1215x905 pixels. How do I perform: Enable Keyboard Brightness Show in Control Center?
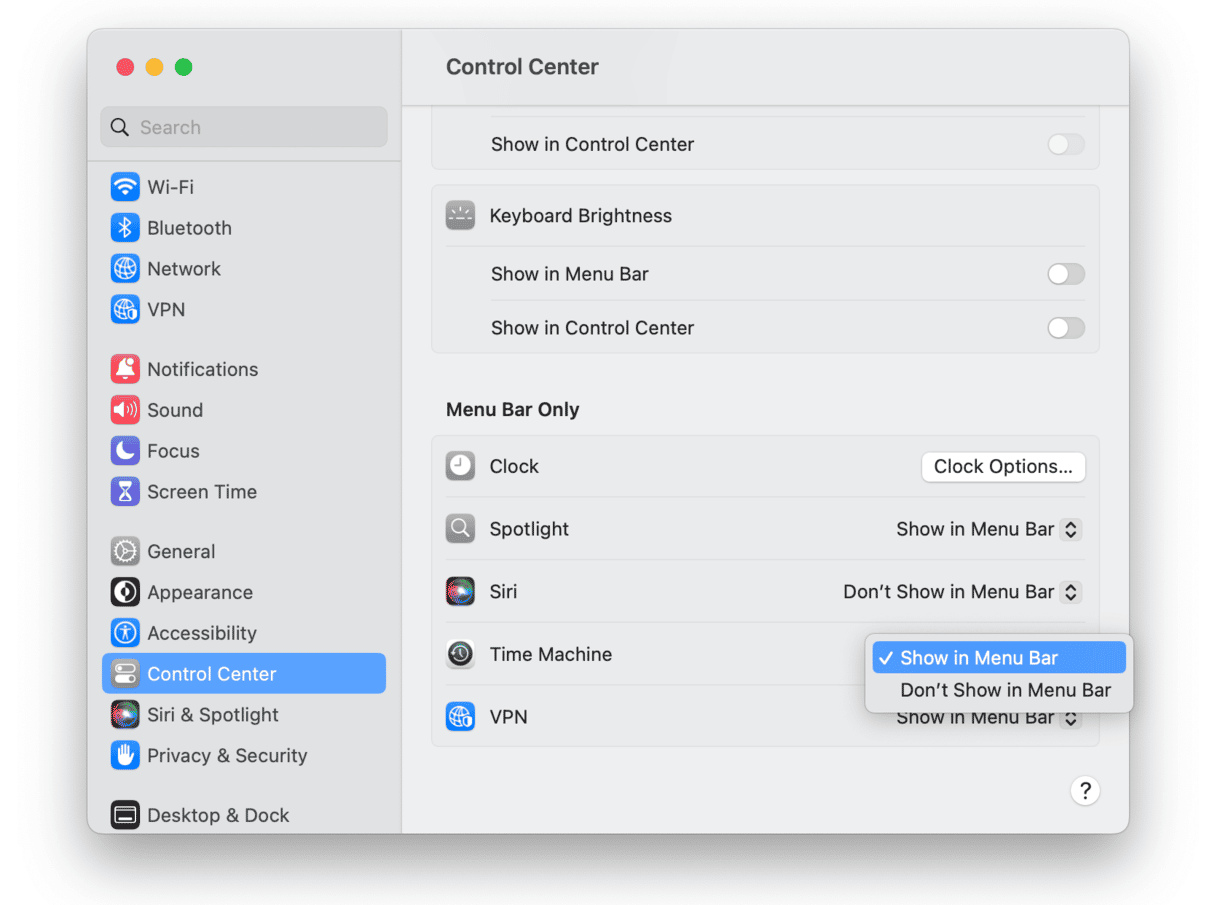coord(1065,328)
